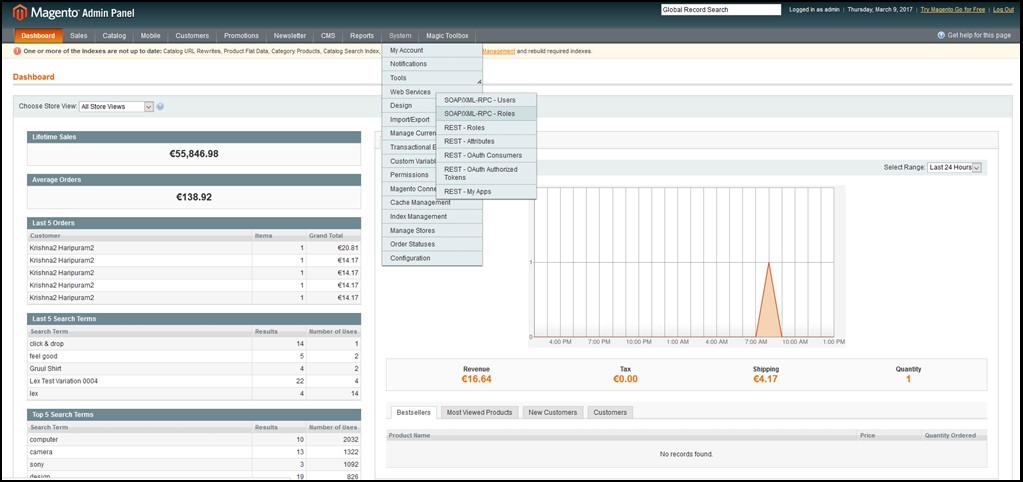Expand the Select Range dropdown
The height and width of the screenshot is (482, 1023).
click(954, 167)
